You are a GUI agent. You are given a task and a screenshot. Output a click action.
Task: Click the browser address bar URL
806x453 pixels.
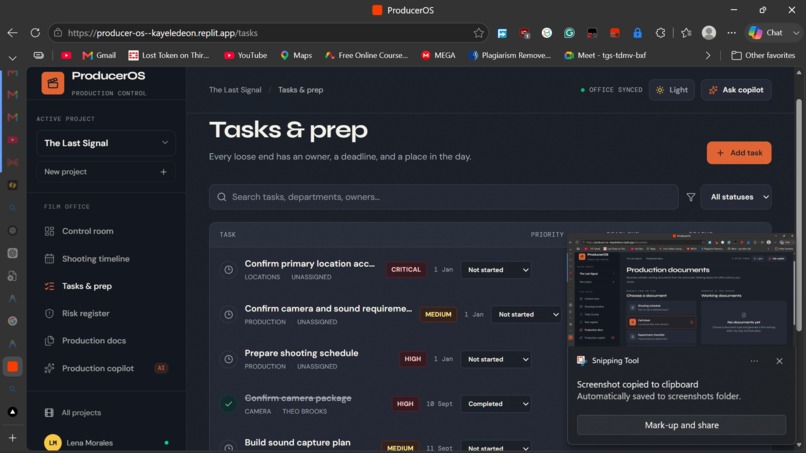pyautogui.click(x=162, y=33)
